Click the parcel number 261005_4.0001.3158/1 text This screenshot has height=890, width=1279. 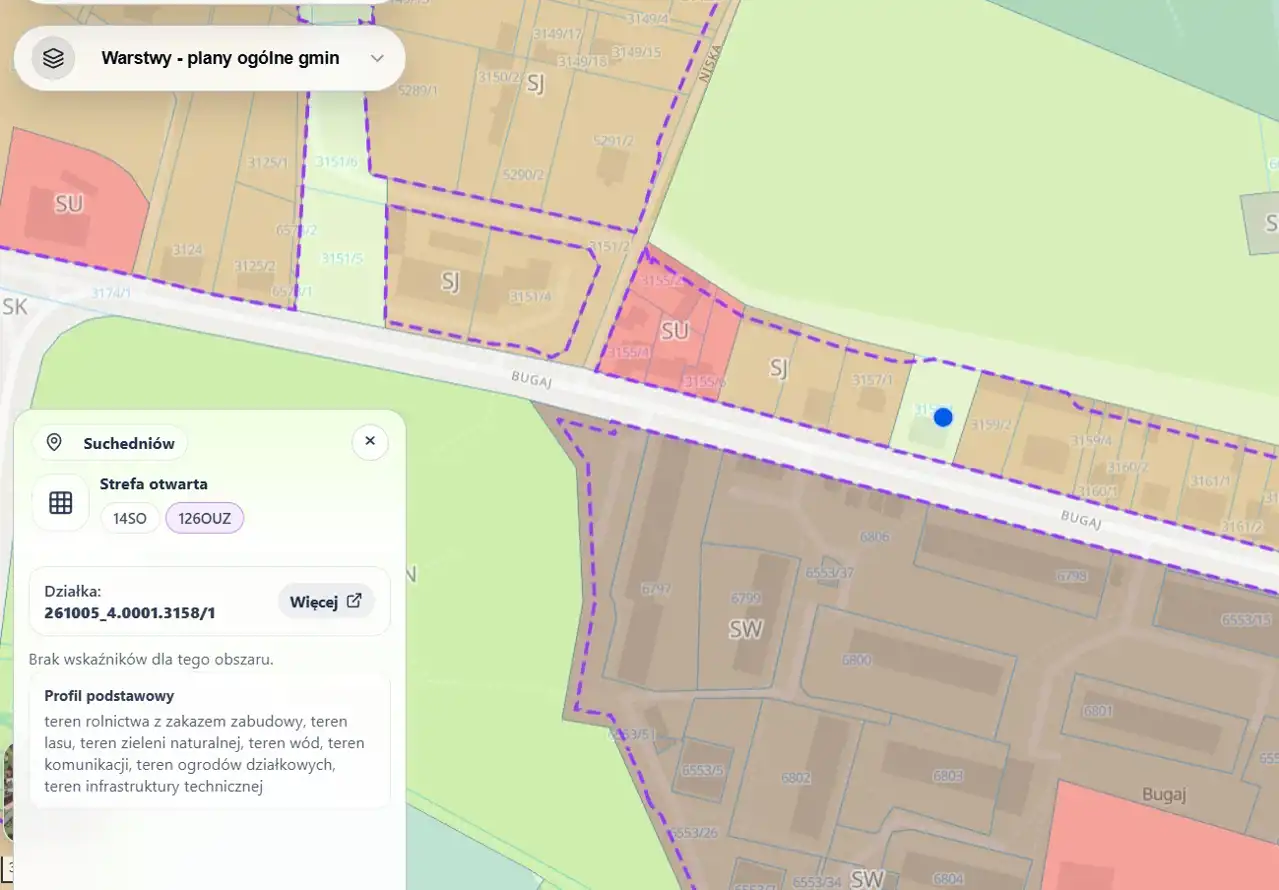[129, 612]
